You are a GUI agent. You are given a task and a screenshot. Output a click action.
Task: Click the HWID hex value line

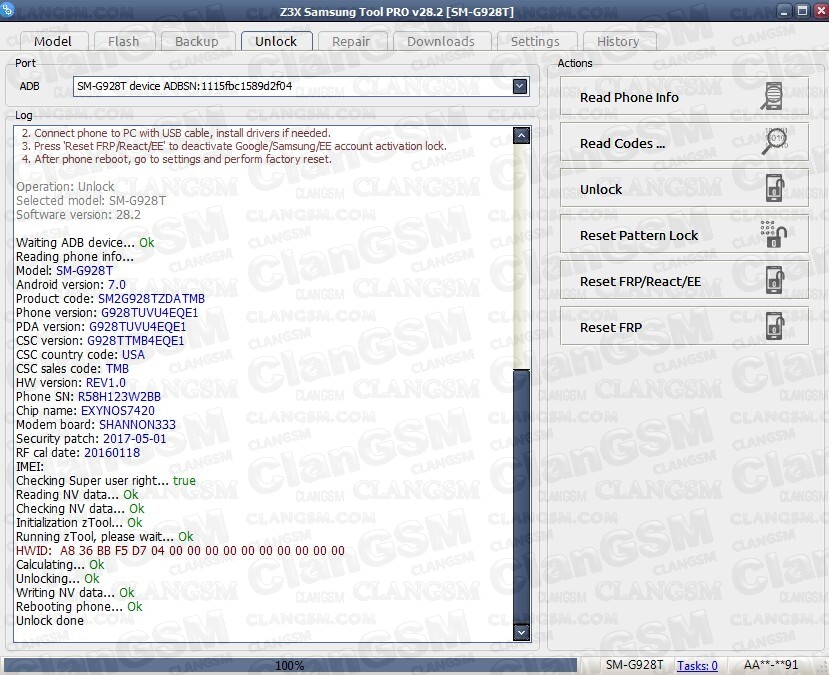coord(180,551)
